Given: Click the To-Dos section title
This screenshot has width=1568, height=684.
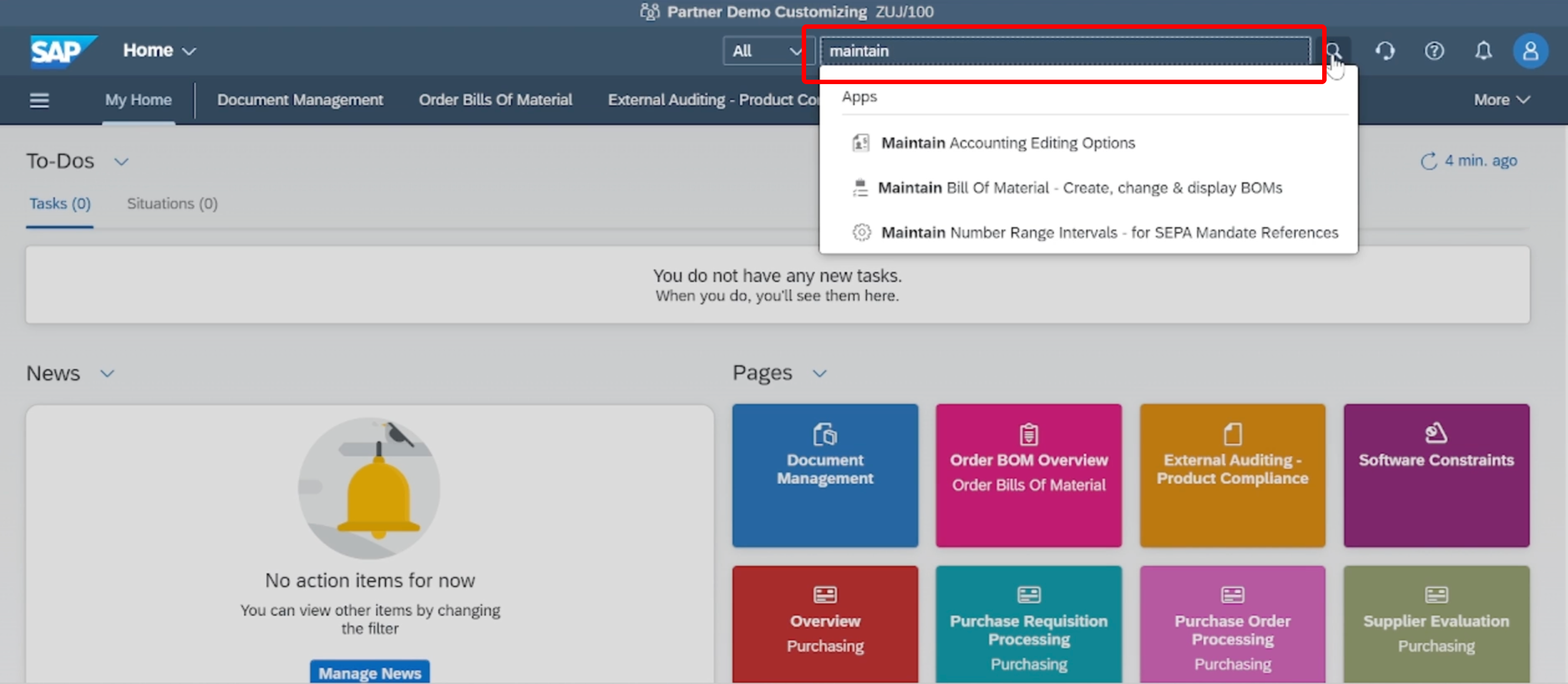Looking at the screenshot, I should (x=60, y=161).
